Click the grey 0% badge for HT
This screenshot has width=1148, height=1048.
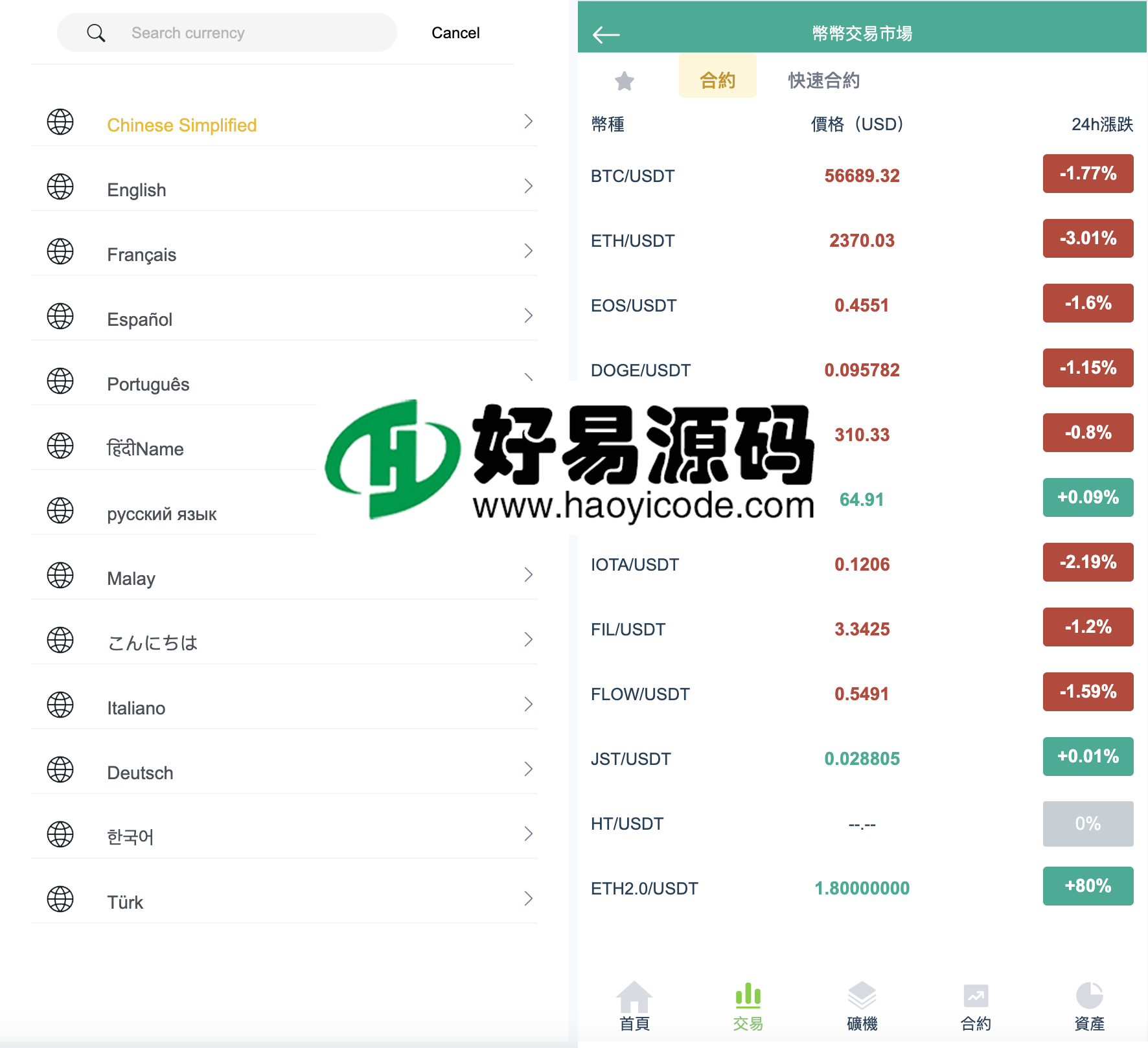tap(1088, 824)
